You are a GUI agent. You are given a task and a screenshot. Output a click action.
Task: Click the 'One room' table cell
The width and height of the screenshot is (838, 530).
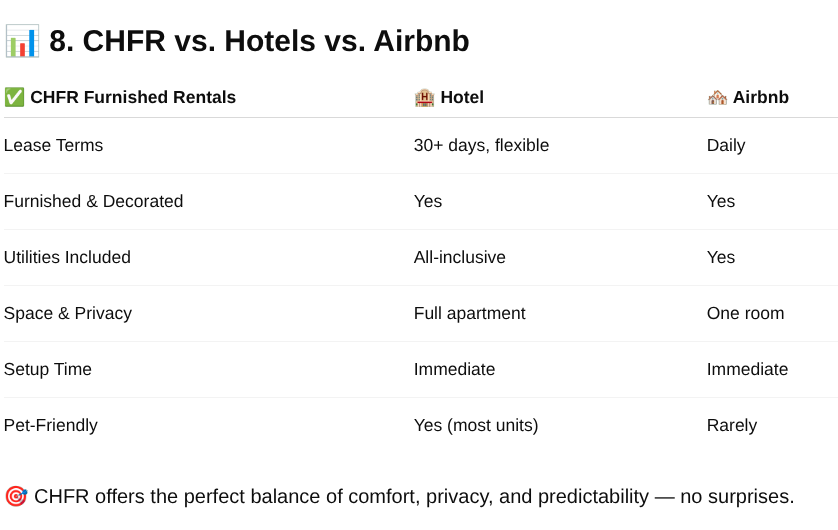(746, 314)
